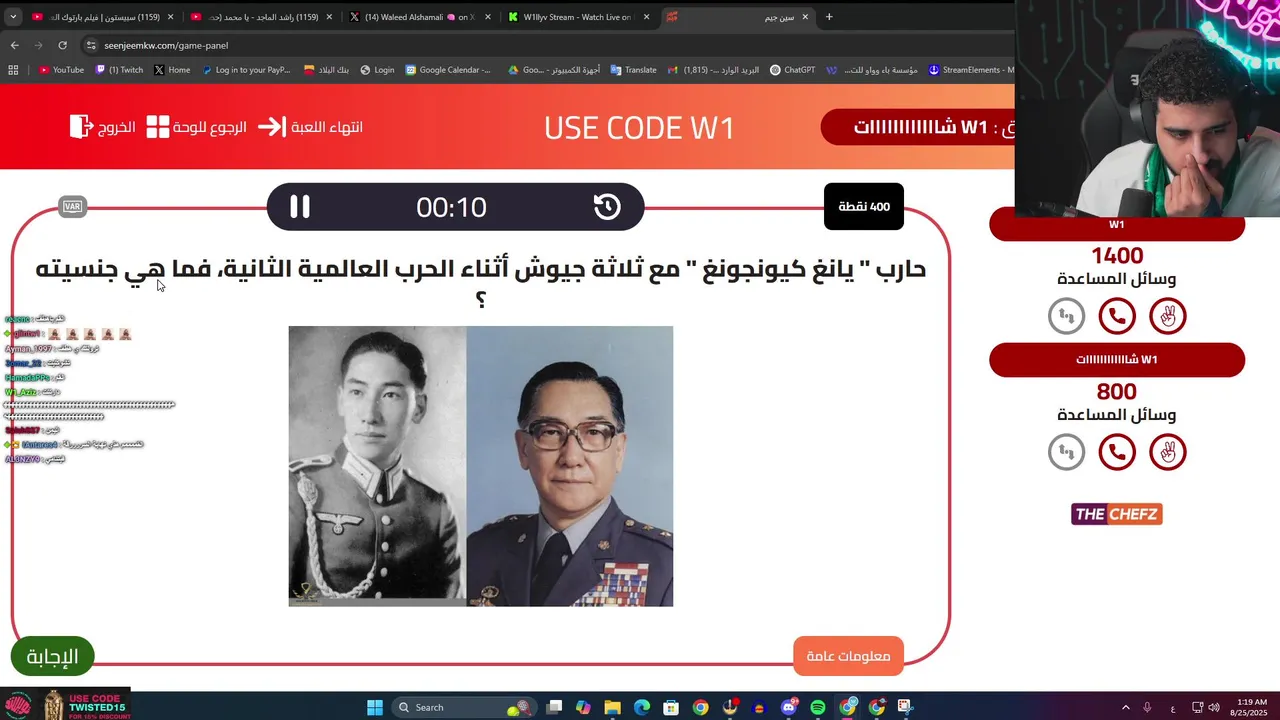Open the clock showing 1:19 AM
Image resolution: width=1280 pixels, height=720 pixels.
[x=1251, y=707]
